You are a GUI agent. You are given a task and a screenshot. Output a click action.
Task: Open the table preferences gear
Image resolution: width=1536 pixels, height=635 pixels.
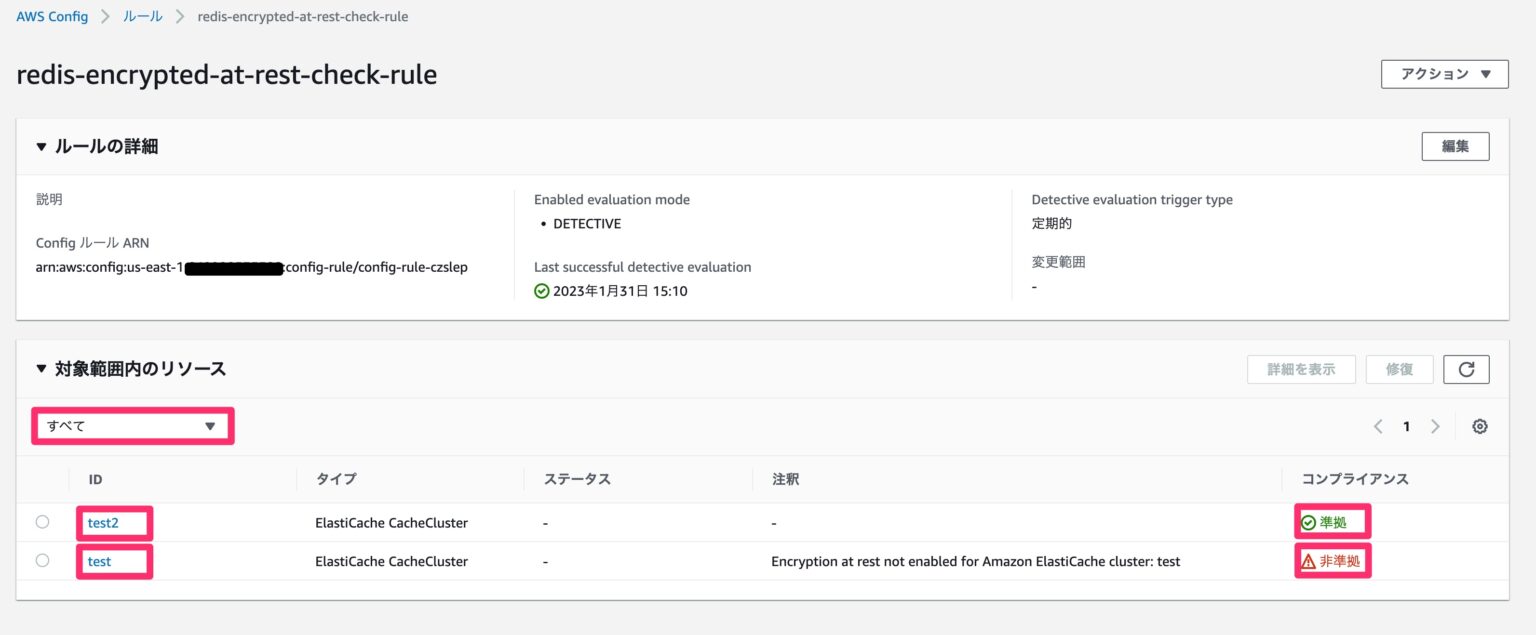(x=1479, y=425)
